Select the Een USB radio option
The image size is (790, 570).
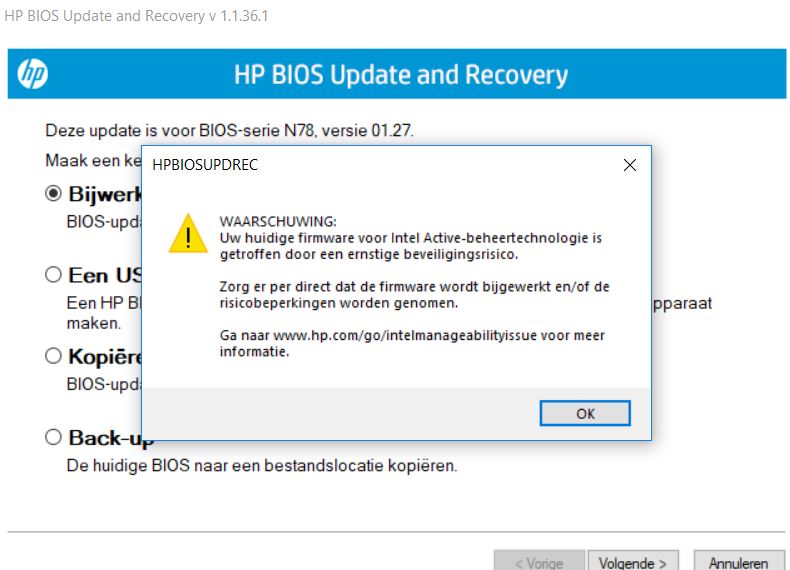pos(53,275)
